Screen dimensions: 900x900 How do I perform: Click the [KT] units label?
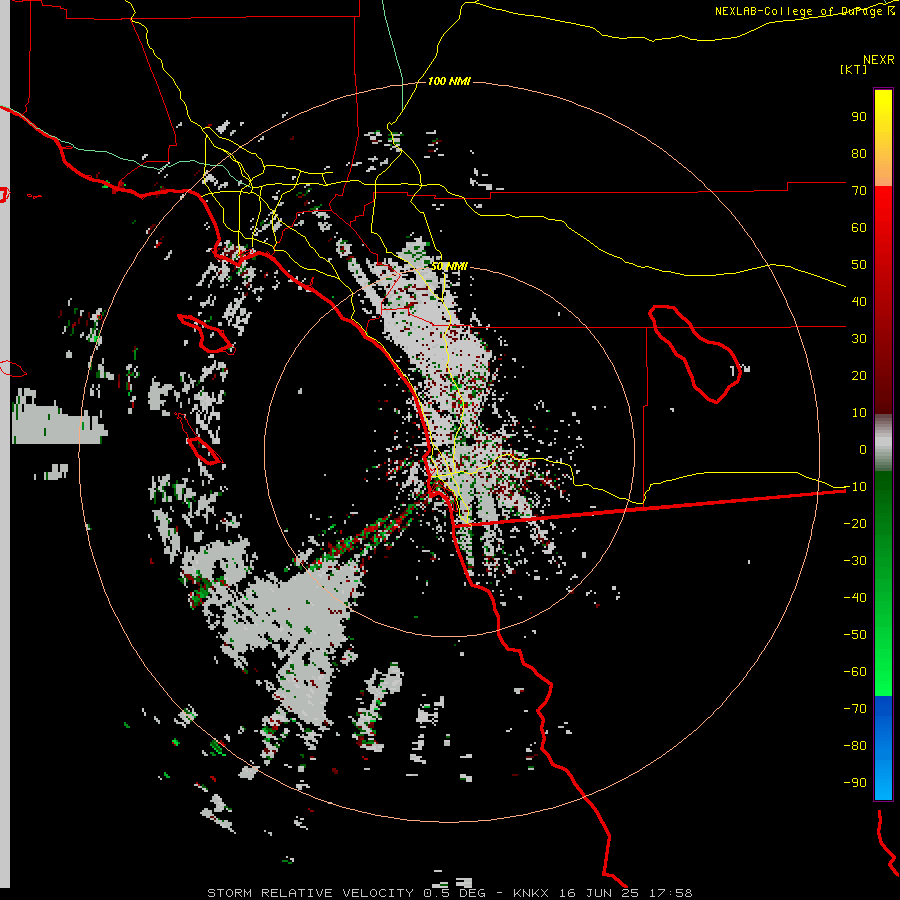853,69
